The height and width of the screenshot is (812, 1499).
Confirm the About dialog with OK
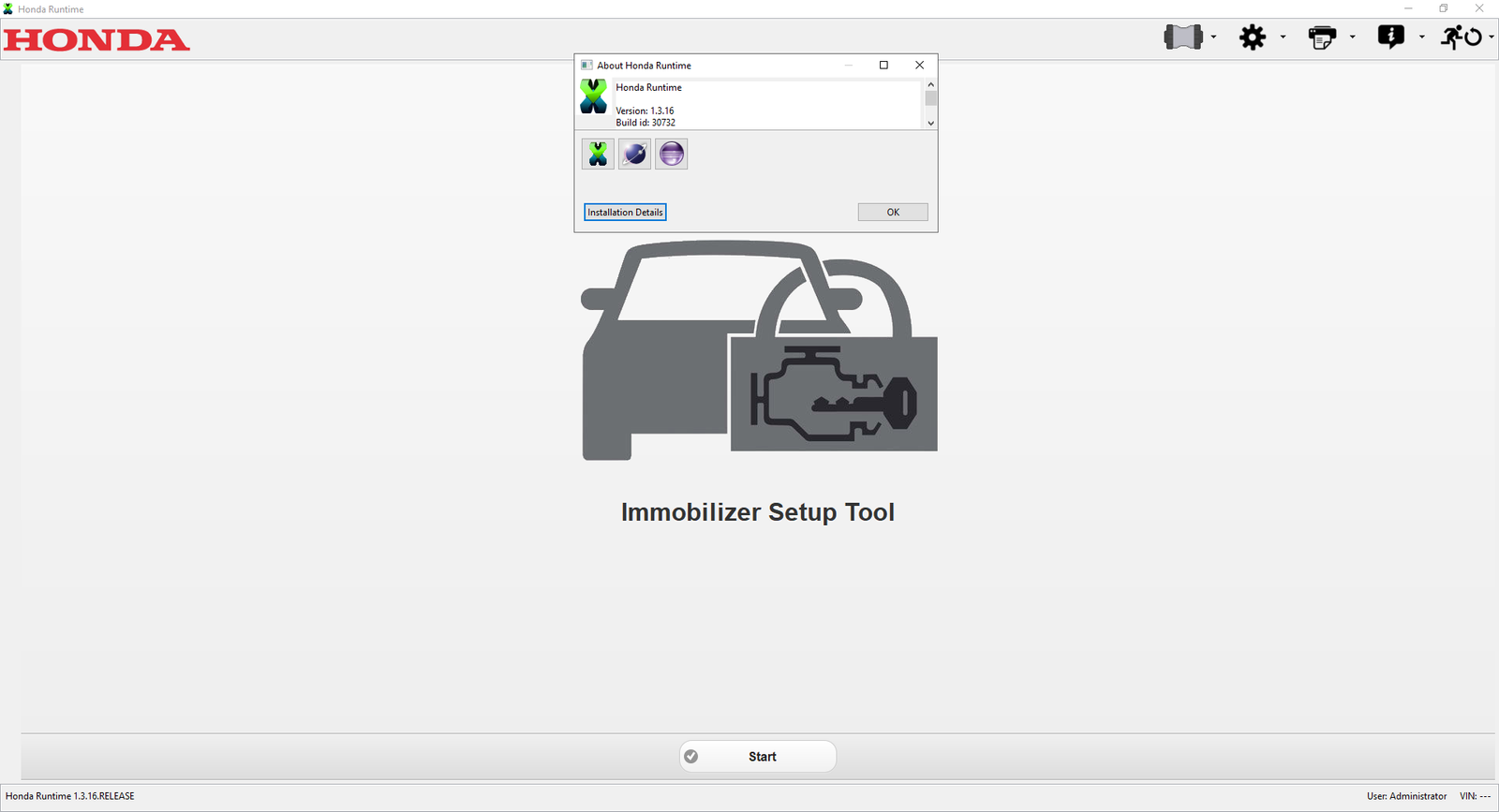coord(893,213)
